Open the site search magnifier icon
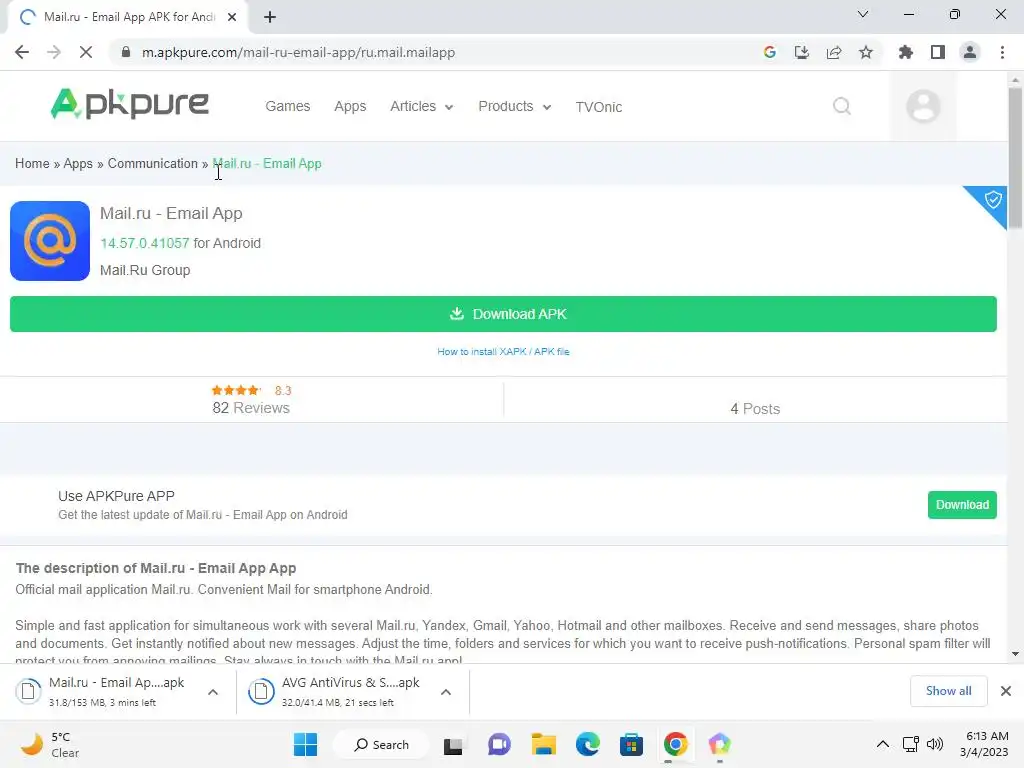Screen dimensions: 1024x768 pos(842,106)
